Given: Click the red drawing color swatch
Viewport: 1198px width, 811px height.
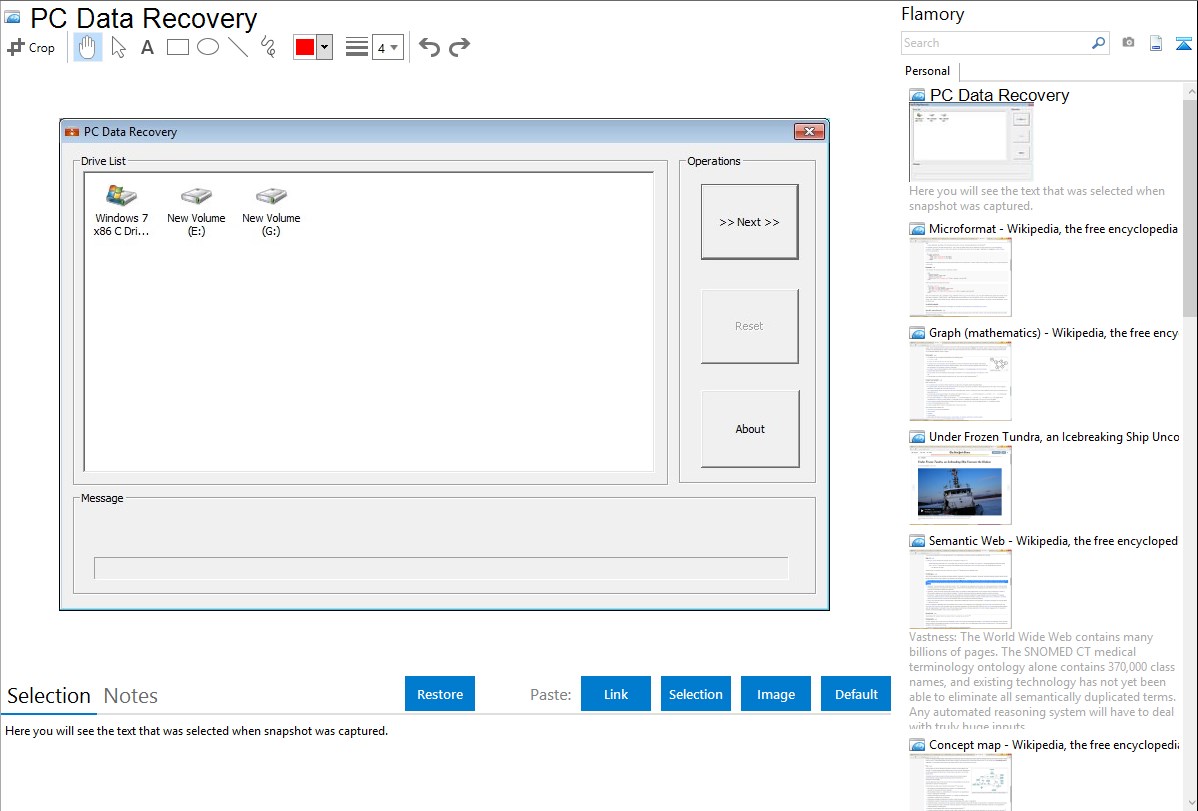Looking at the screenshot, I should (x=305, y=47).
